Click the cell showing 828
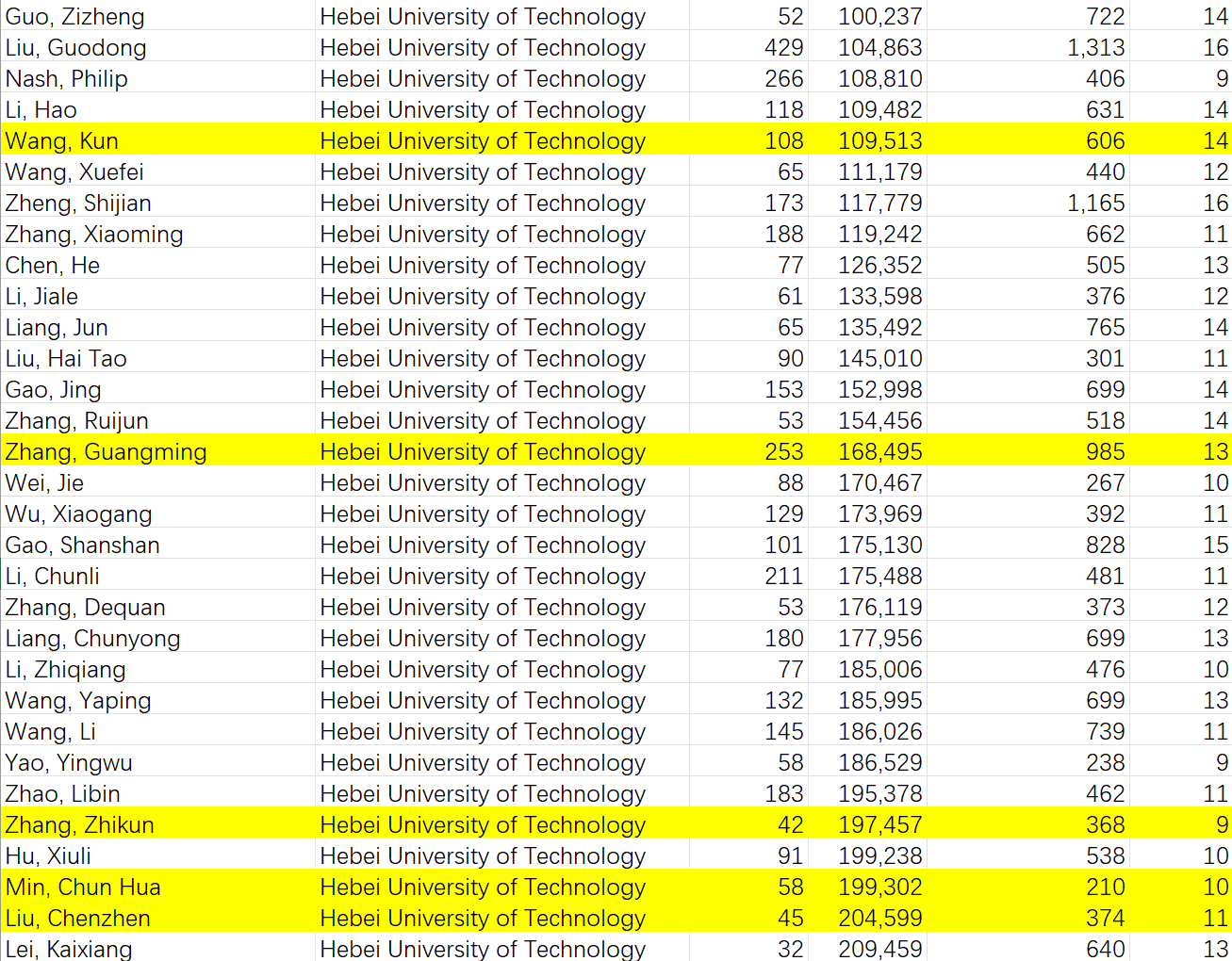Screen dimensions: 1232x961 pos(1105,546)
